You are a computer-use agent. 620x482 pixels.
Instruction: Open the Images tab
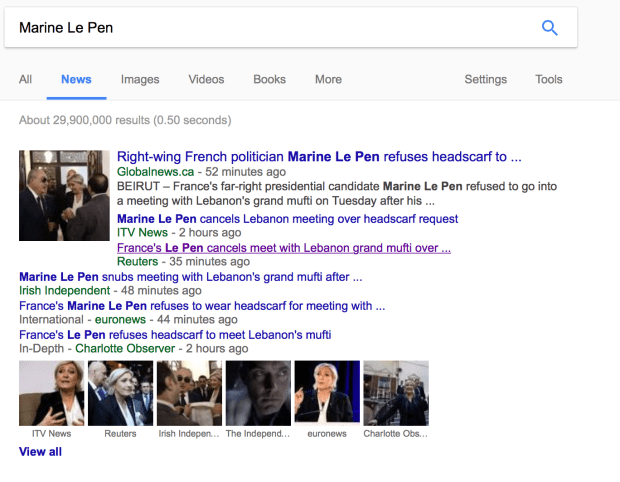[140, 80]
